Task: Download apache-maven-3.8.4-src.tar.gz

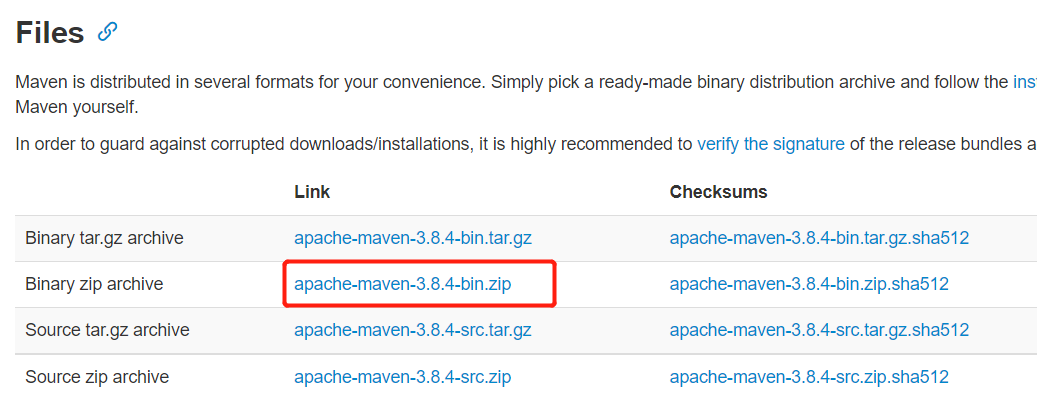Action: tap(412, 330)
